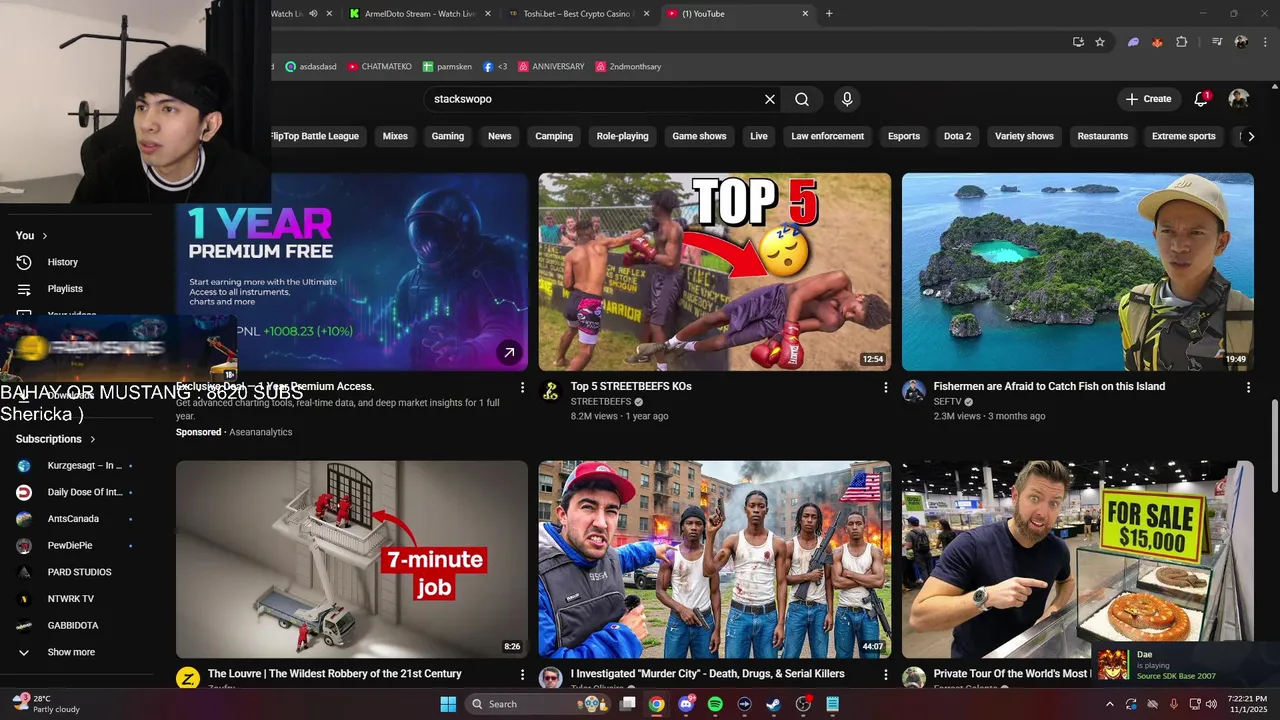1280x720 pixels.
Task: Open options menu for Fishermen island video
Action: pos(1248,387)
